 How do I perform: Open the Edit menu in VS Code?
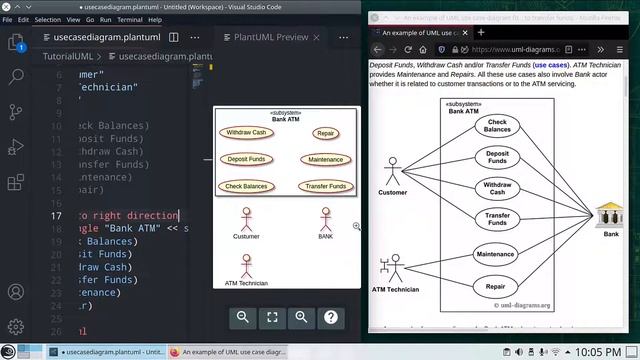click(x=23, y=20)
